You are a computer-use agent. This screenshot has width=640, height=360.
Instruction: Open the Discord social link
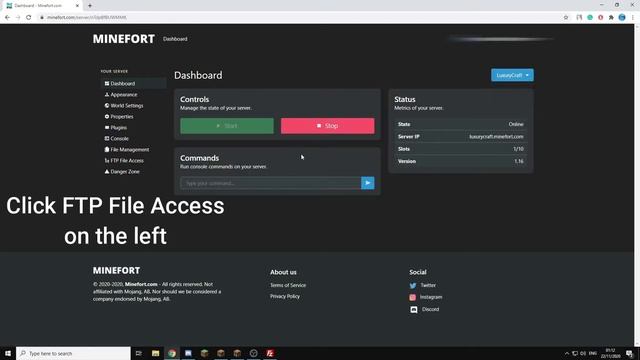click(424, 309)
